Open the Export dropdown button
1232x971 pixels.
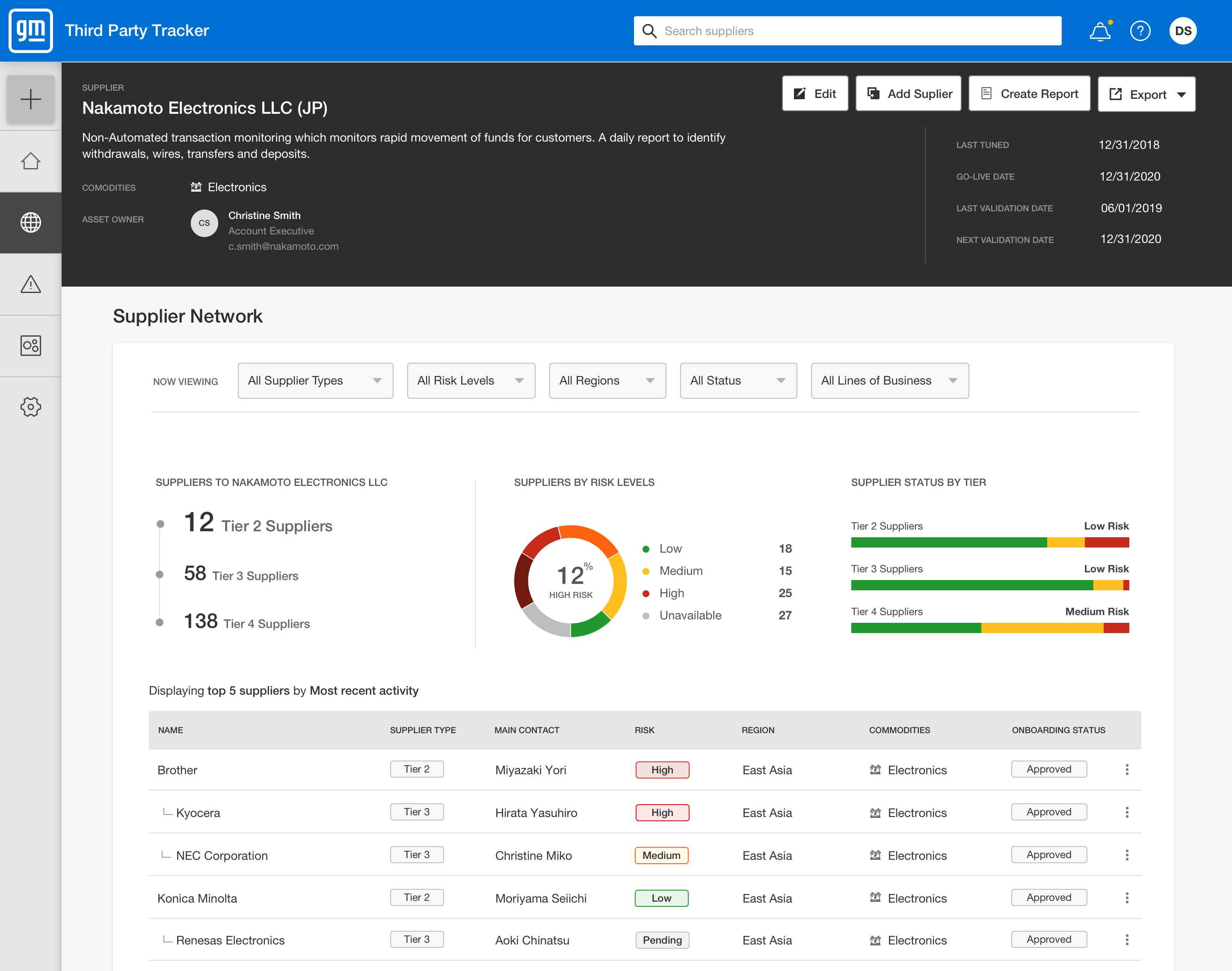(1146, 94)
